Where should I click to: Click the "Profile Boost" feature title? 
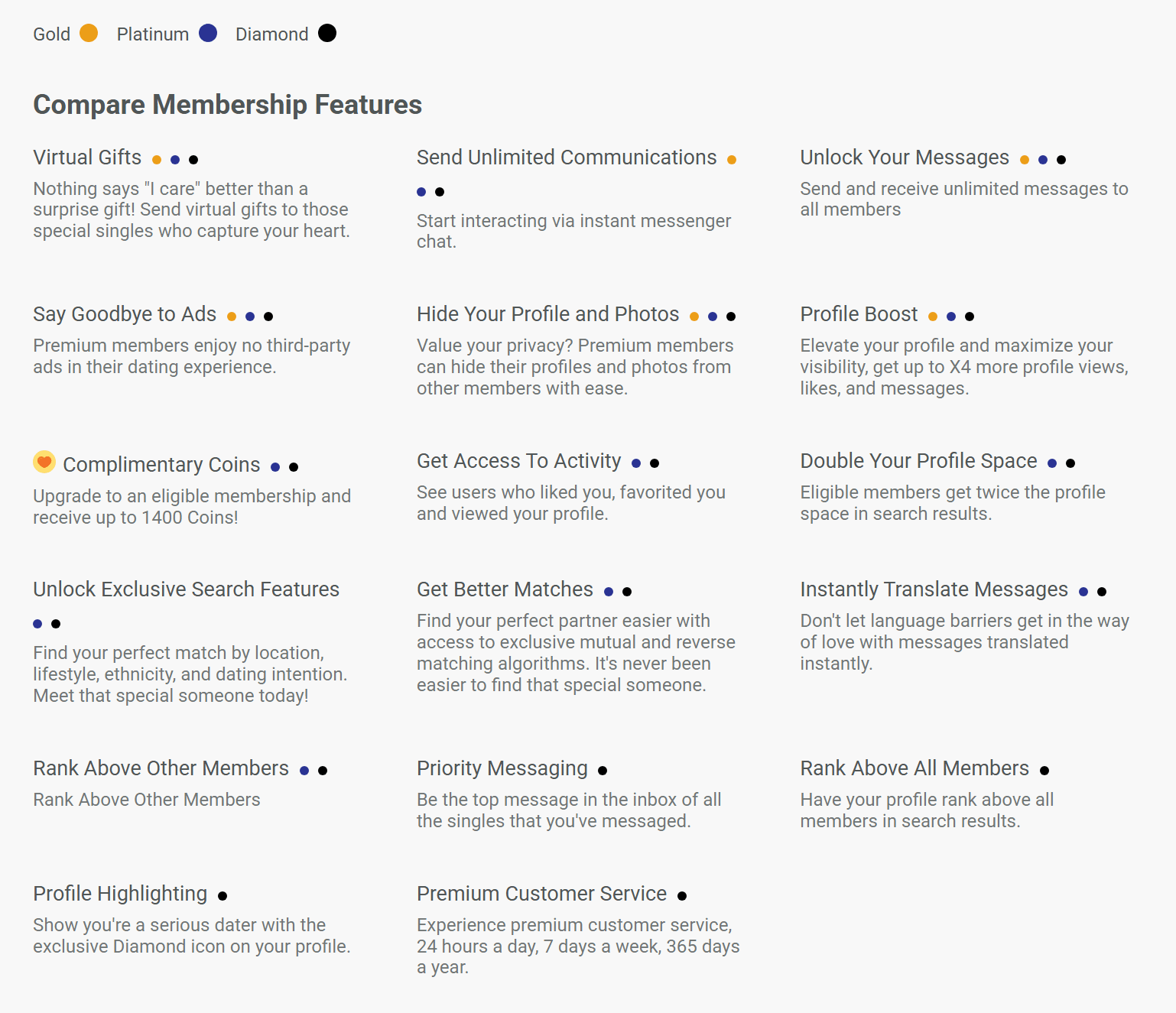859,314
